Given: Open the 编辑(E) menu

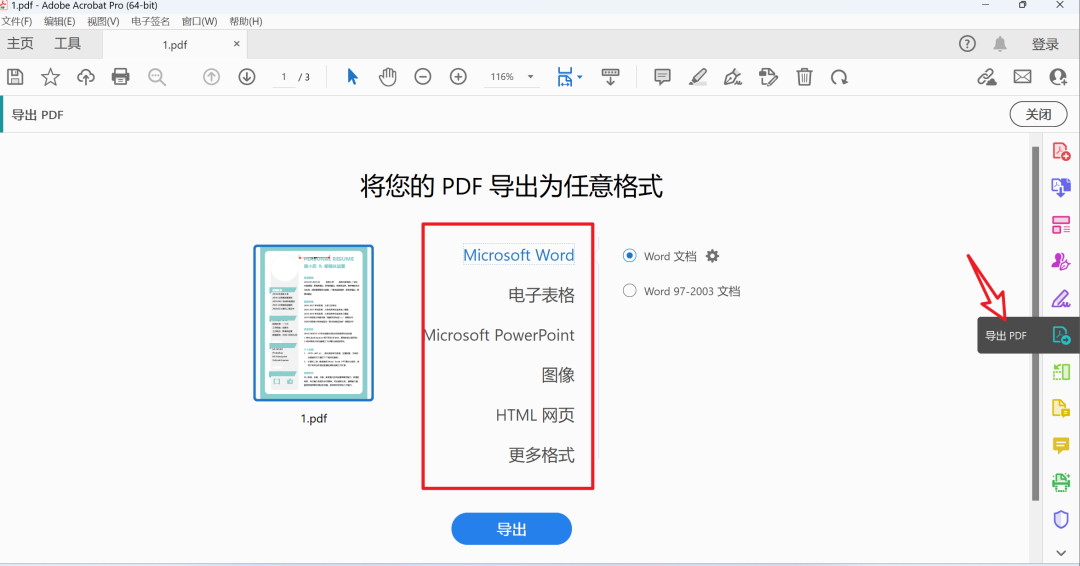Looking at the screenshot, I should point(59,21).
